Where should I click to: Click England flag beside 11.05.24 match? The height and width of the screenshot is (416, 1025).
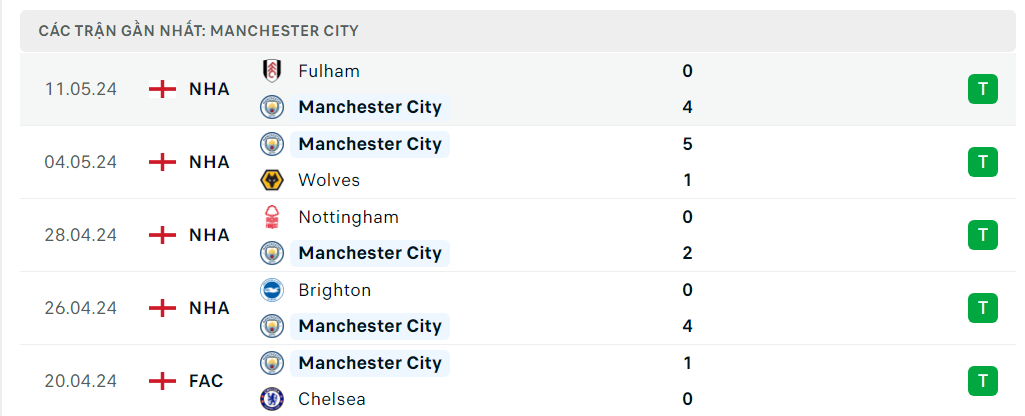click(162, 89)
